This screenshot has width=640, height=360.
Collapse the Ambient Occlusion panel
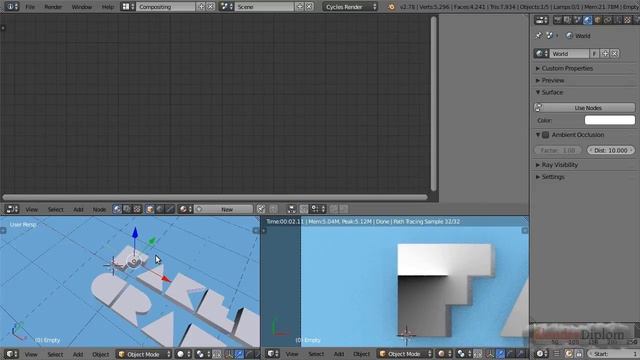(538, 135)
